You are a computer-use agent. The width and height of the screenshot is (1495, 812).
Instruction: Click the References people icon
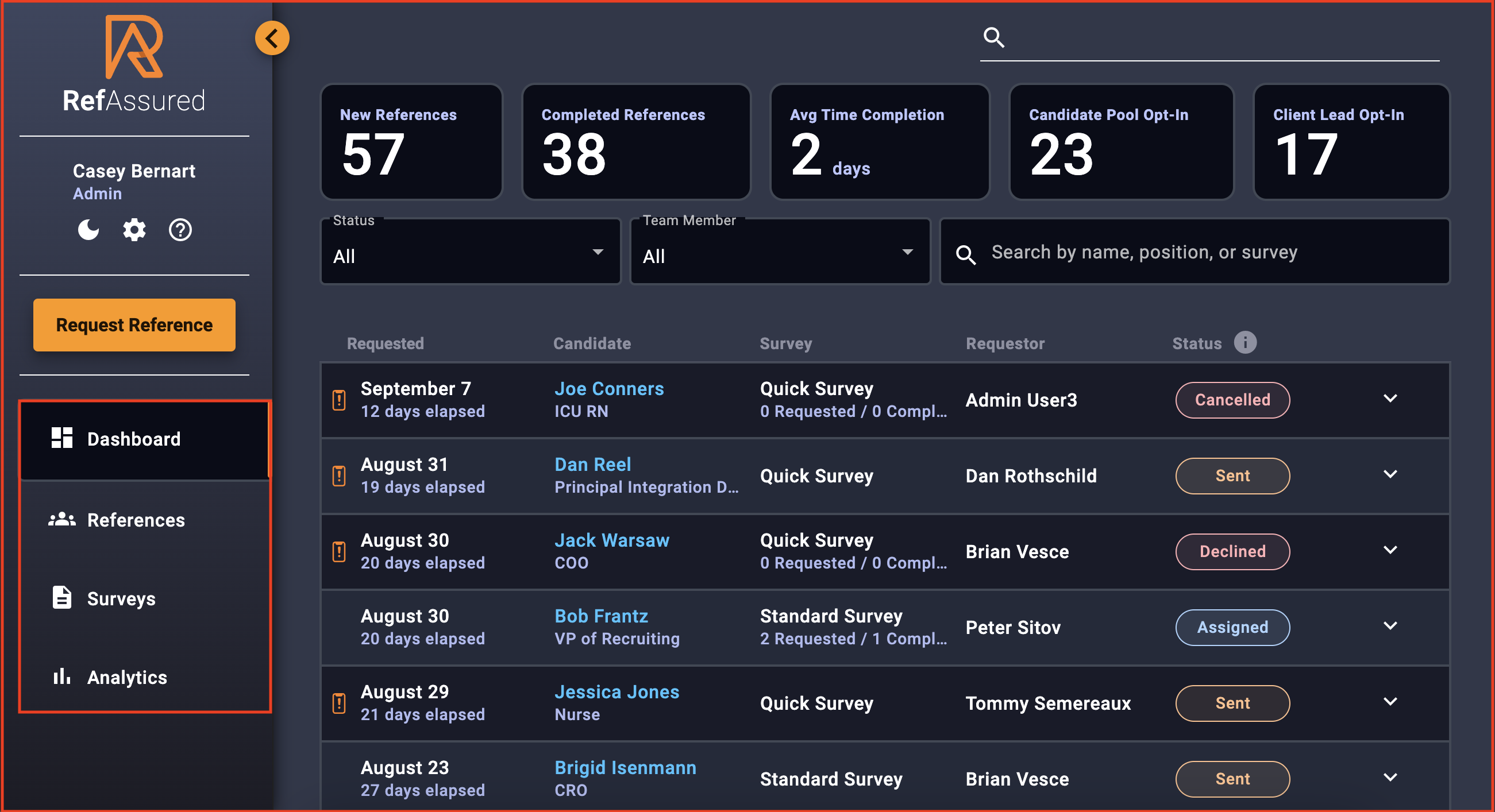(61, 520)
